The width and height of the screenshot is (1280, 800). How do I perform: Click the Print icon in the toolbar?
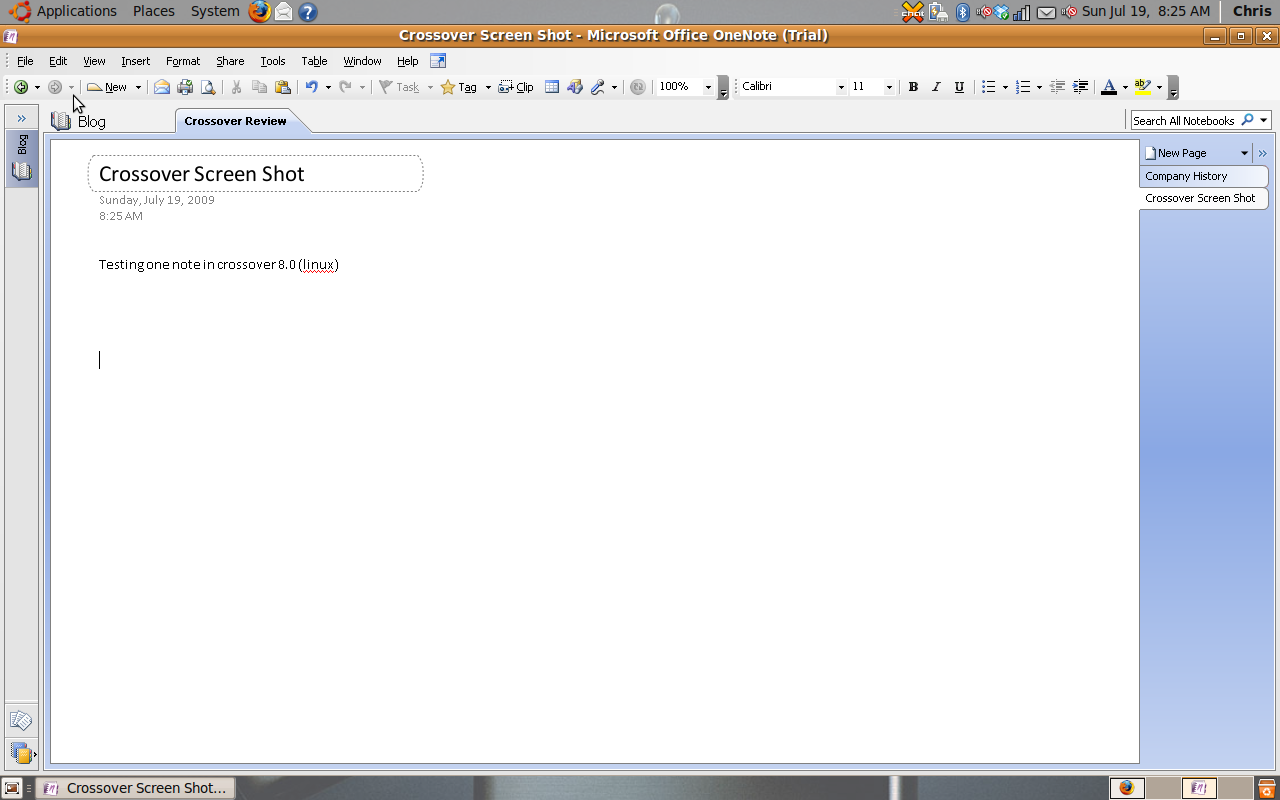point(185,87)
